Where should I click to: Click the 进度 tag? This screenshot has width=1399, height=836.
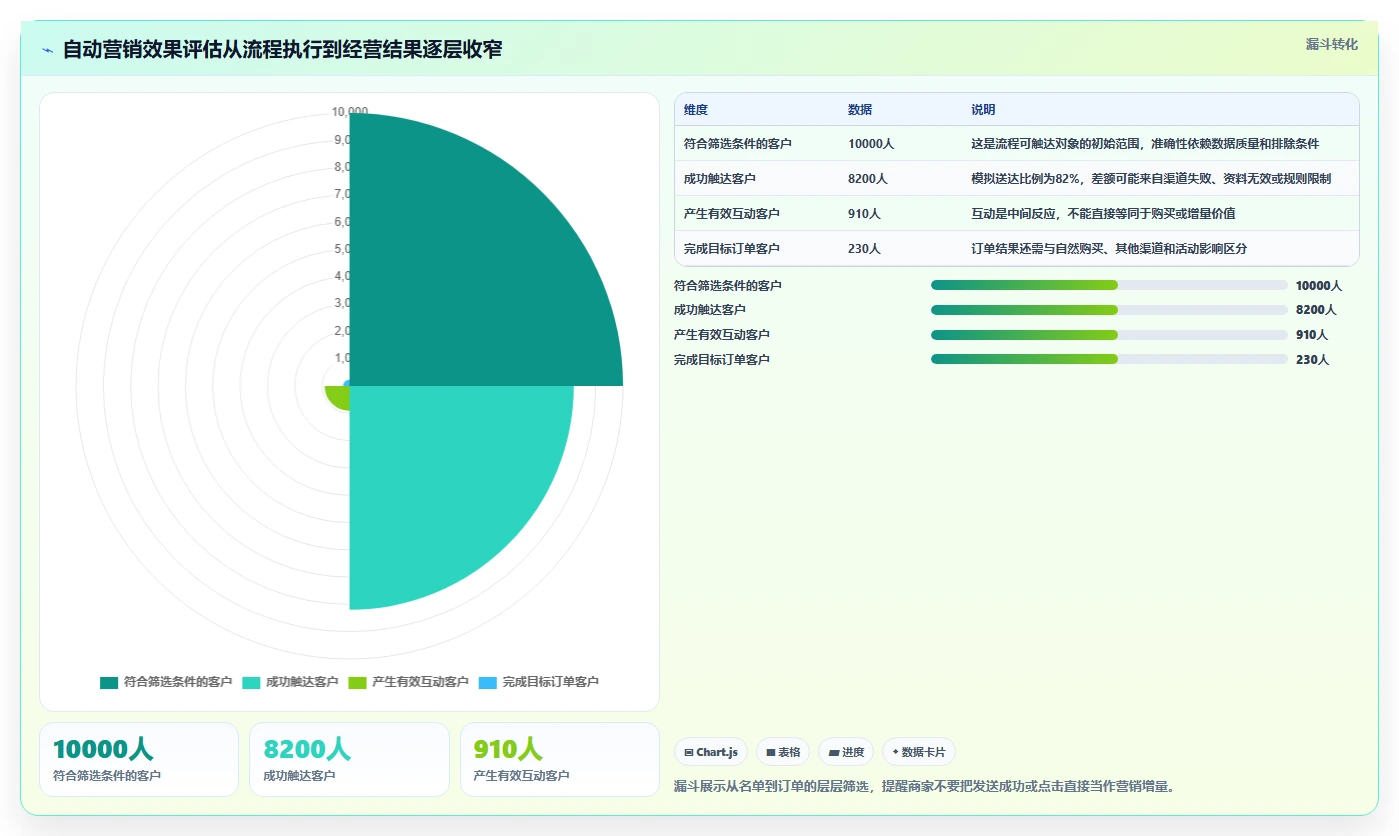tap(846, 752)
